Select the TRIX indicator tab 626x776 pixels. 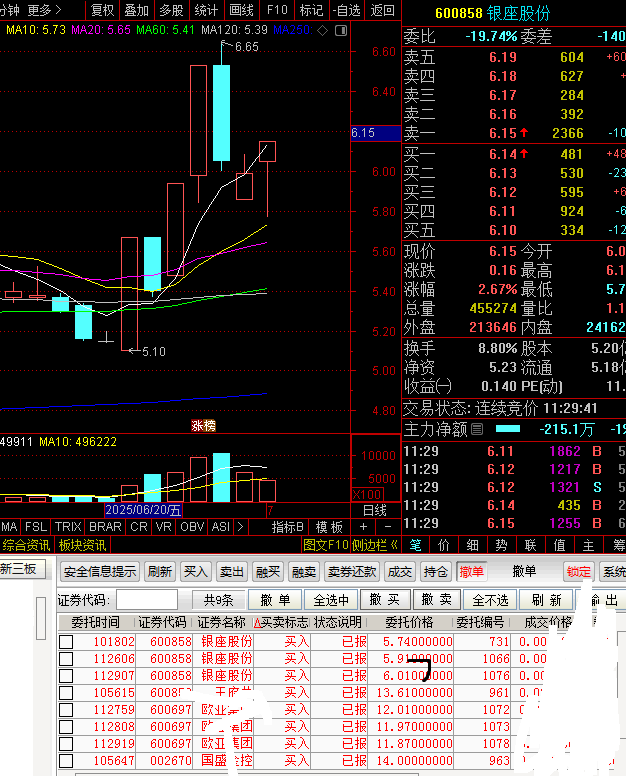point(68,527)
